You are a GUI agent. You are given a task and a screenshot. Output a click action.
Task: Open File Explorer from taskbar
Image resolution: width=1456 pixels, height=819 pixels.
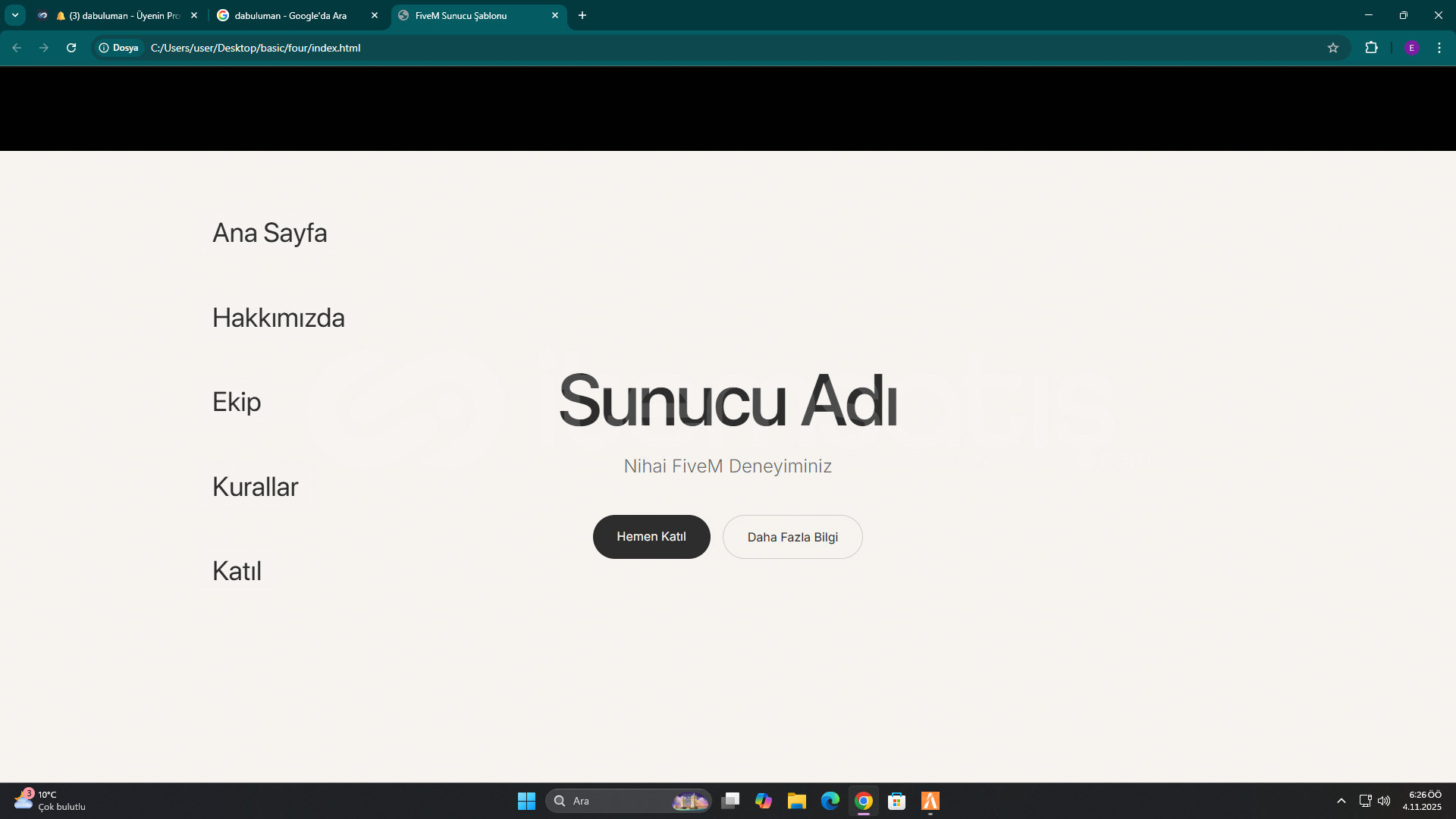point(796,801)
